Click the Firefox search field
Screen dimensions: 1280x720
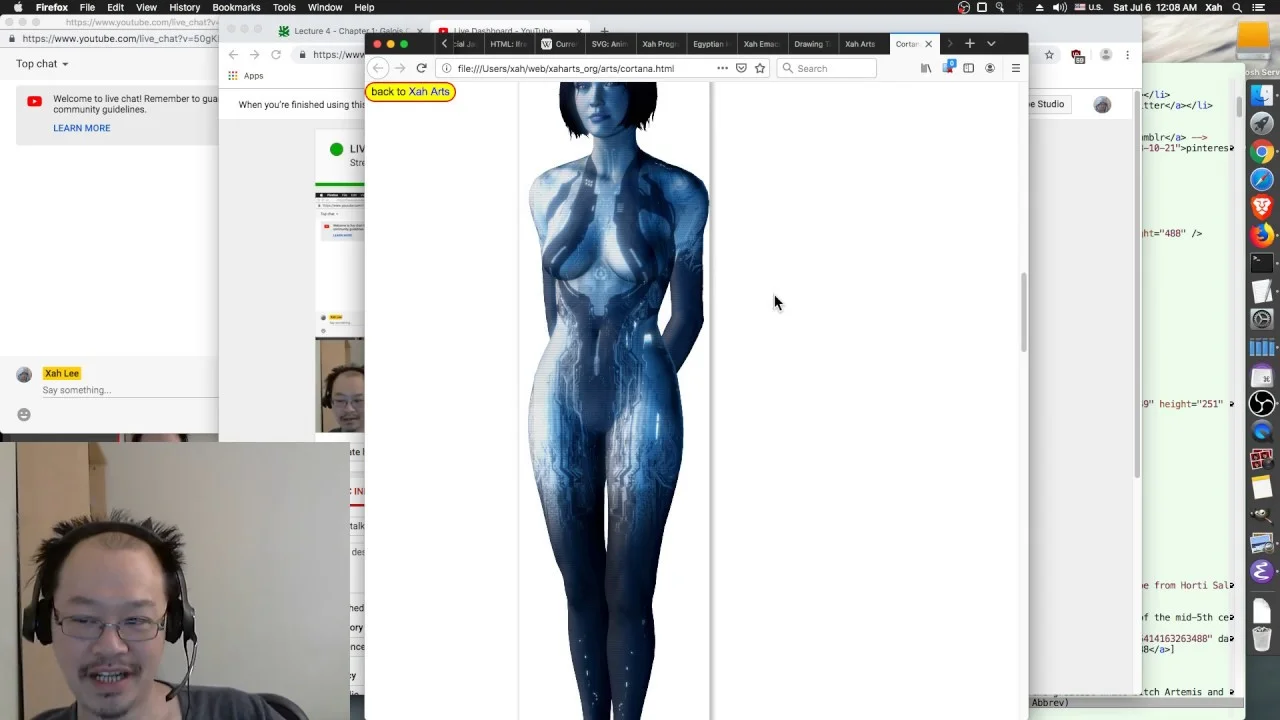(x=826, y=68)
